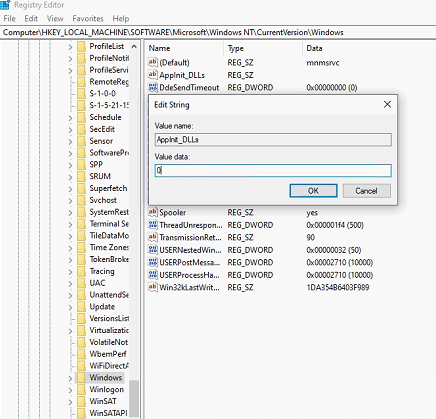
Task: Expand the Sensor key
Action: tap(70, 142)
